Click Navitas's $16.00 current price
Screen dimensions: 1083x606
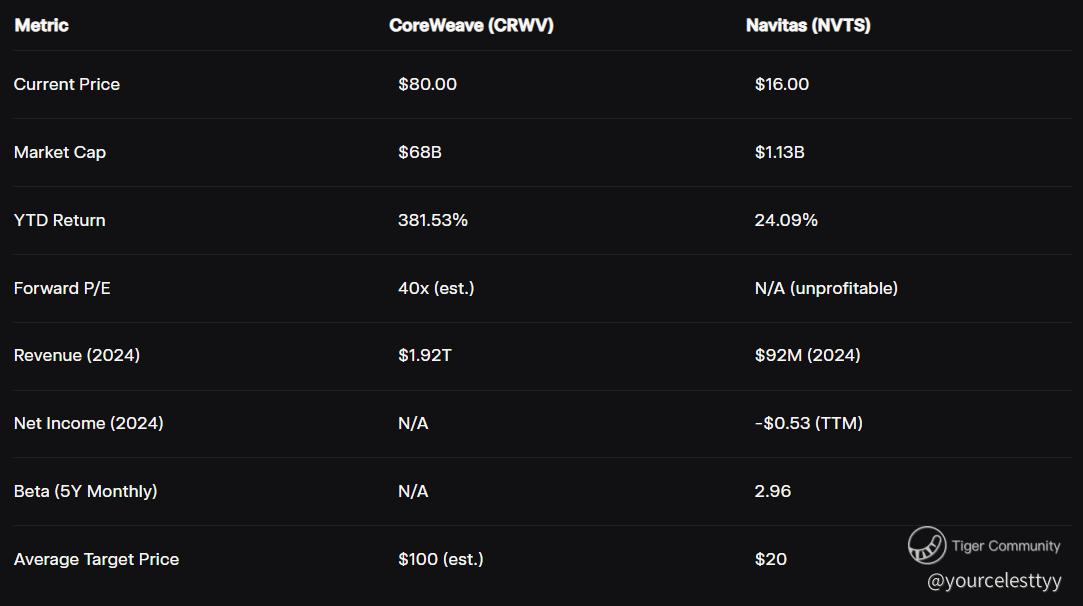point(782,84)
